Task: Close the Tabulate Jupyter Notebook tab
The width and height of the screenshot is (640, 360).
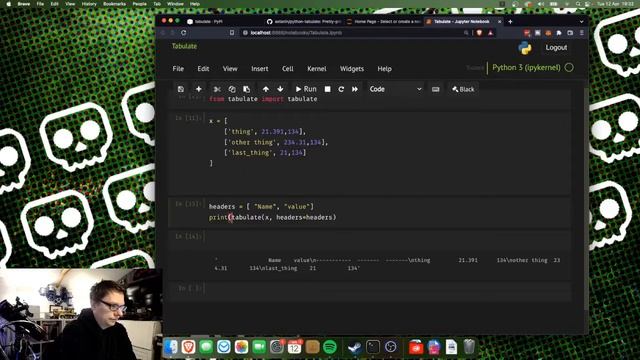Action: (x=500, y=22)
